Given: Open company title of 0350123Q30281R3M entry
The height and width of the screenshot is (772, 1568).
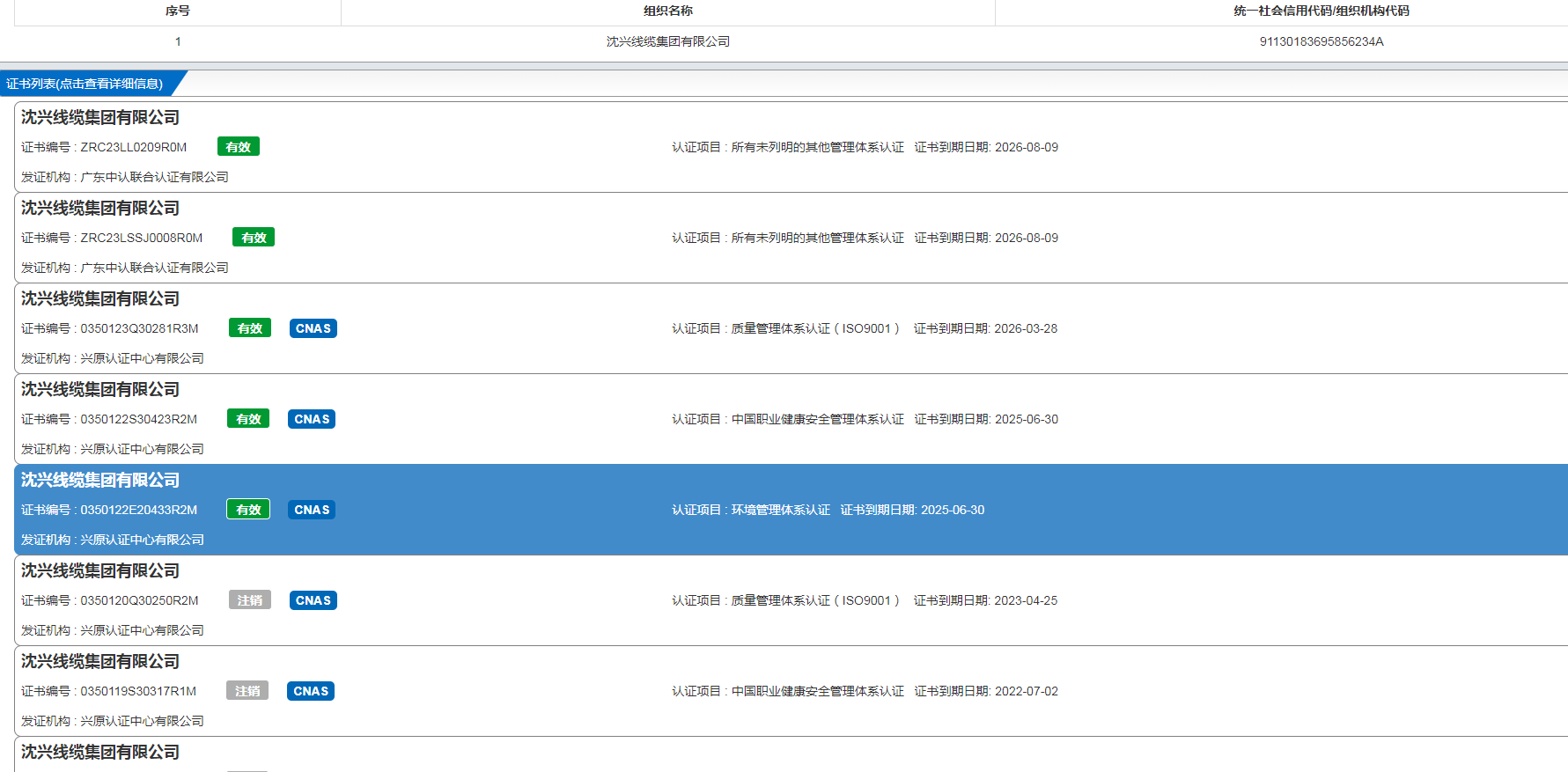Looking at the screenshot, I should click(100, 298).
